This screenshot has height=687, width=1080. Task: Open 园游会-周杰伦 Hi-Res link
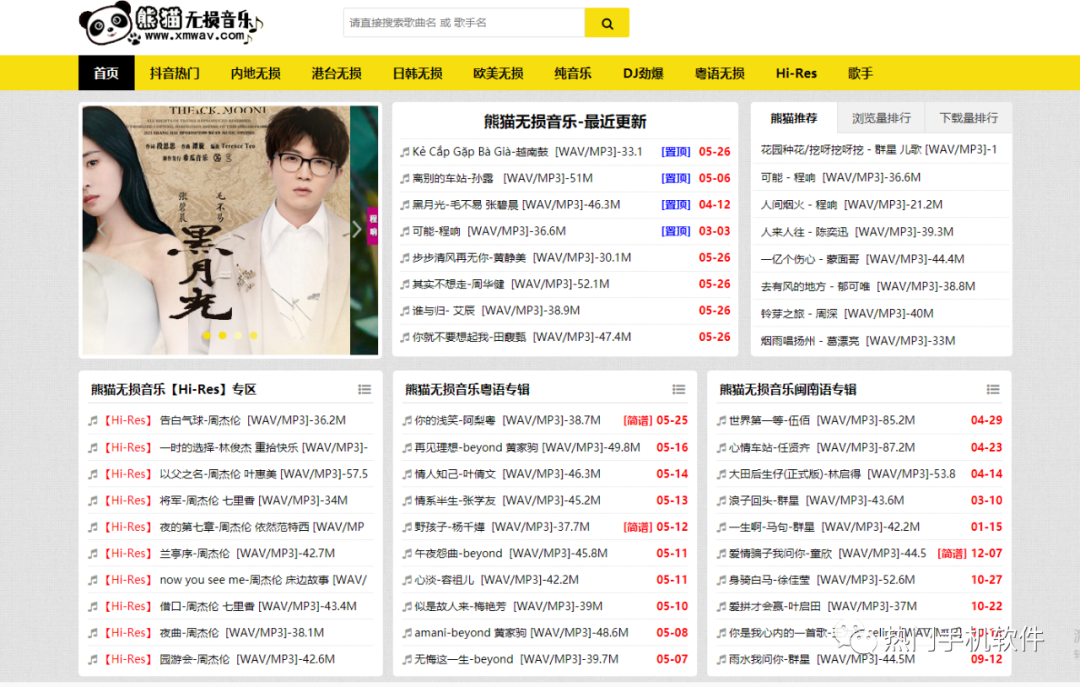pyautogui.click(x=247, y=659)
